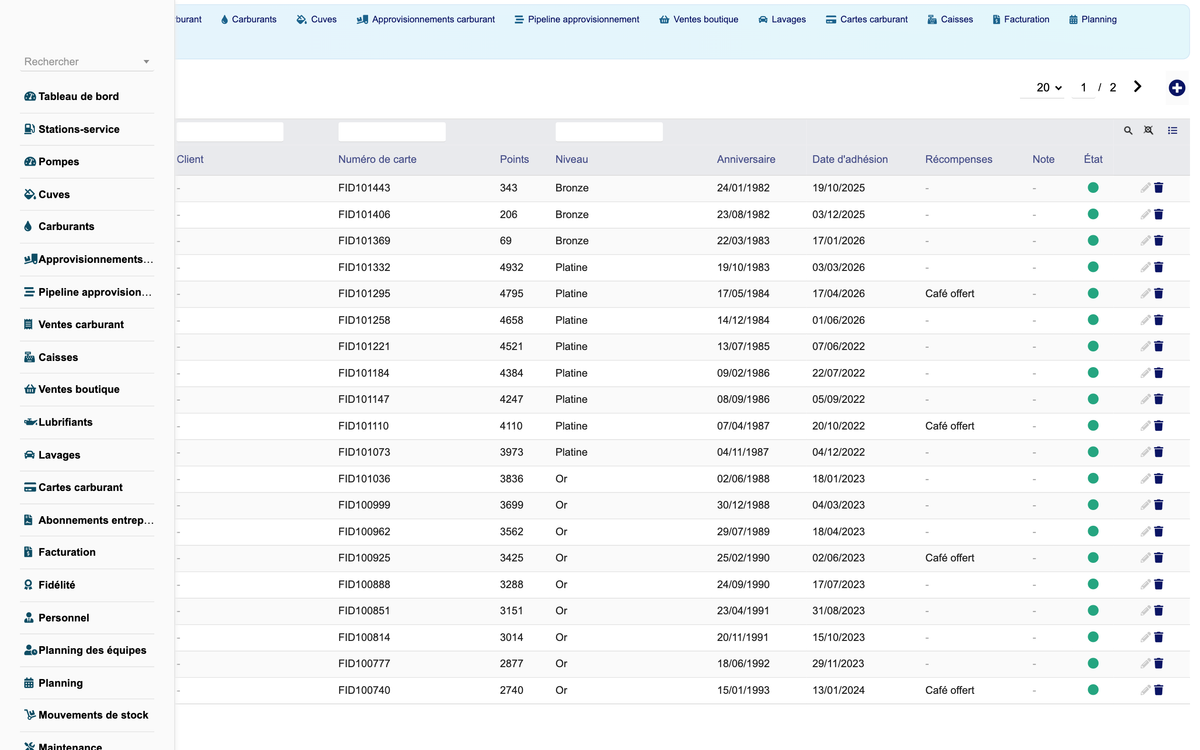Screen dimensions: 1200x750
Task: Open the column list options icon
Action: pos(1173,131)
